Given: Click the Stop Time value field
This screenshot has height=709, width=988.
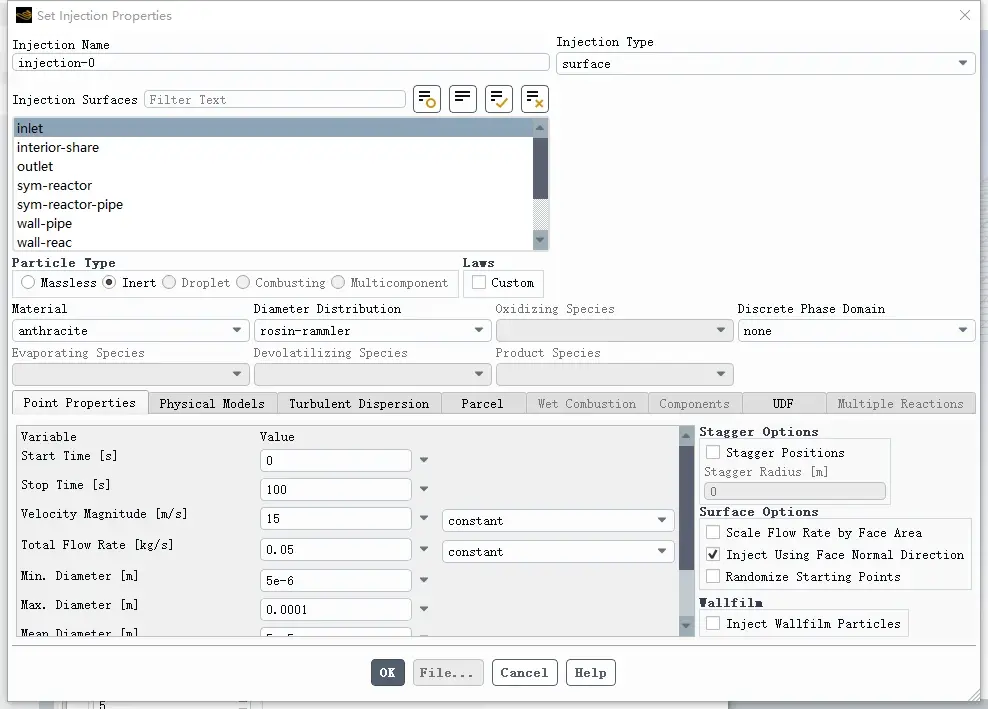Looking at the screenshot, I should click(336, 489).
